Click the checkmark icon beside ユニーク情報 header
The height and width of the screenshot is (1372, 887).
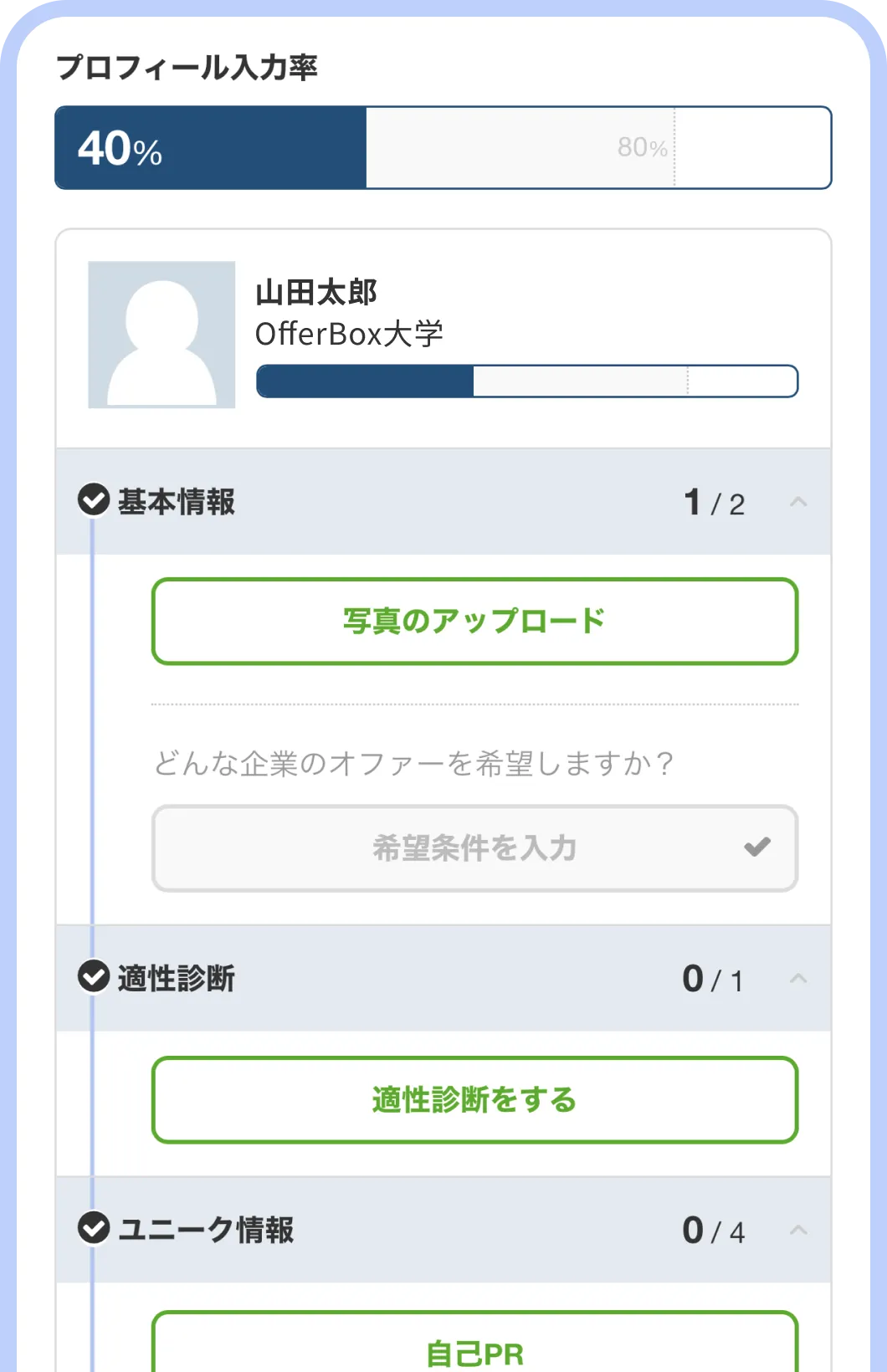click(92, 1230)
